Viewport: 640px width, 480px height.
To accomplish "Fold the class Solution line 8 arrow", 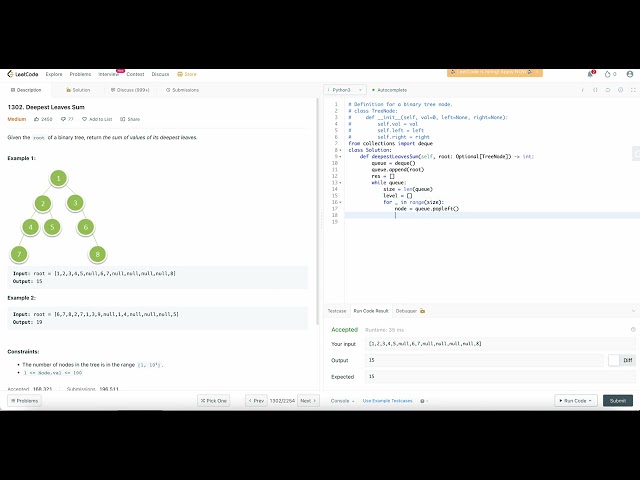I will coord(340,150).
